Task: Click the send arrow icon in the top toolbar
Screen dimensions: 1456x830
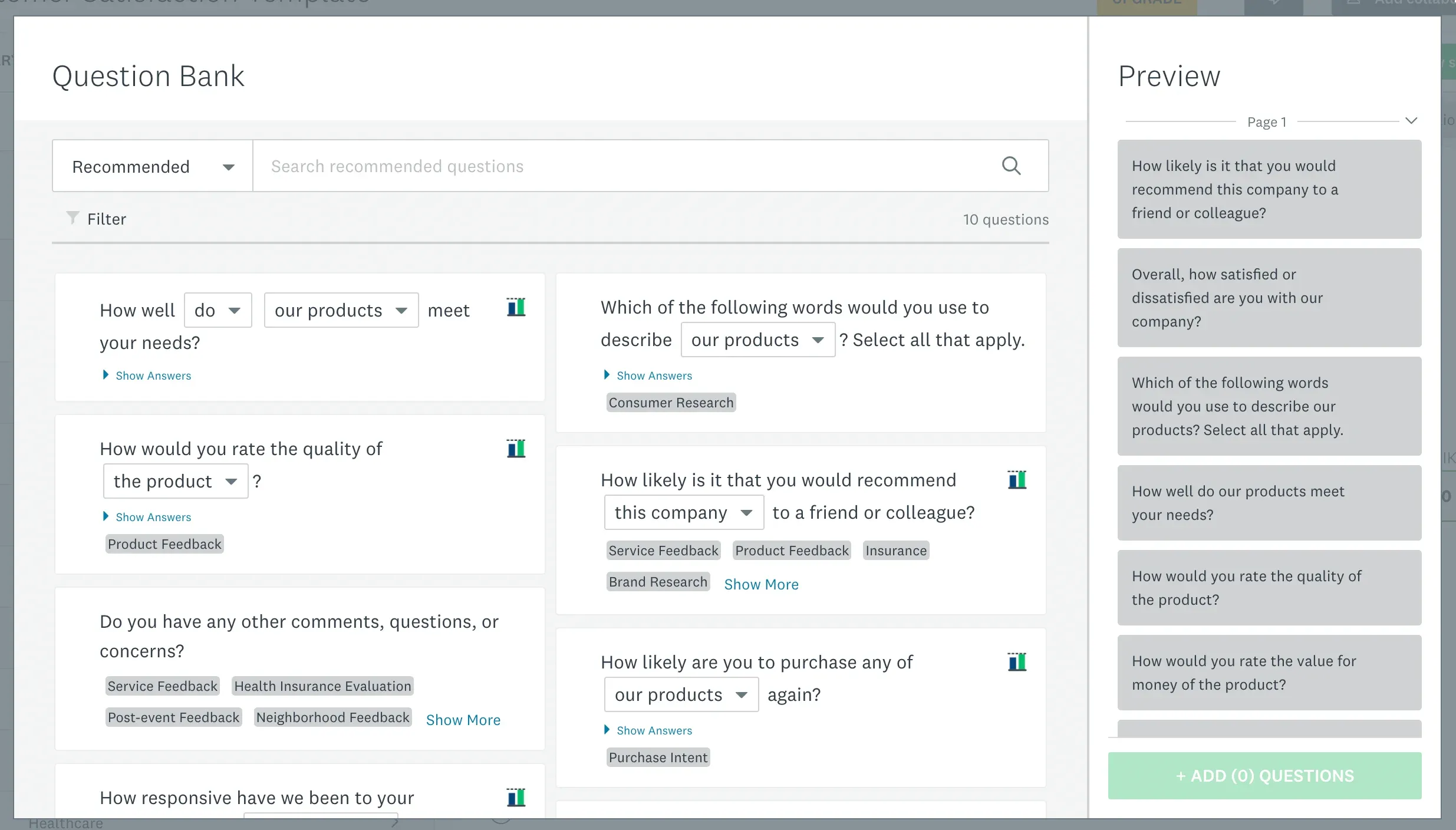Action: pos(1274,3)
